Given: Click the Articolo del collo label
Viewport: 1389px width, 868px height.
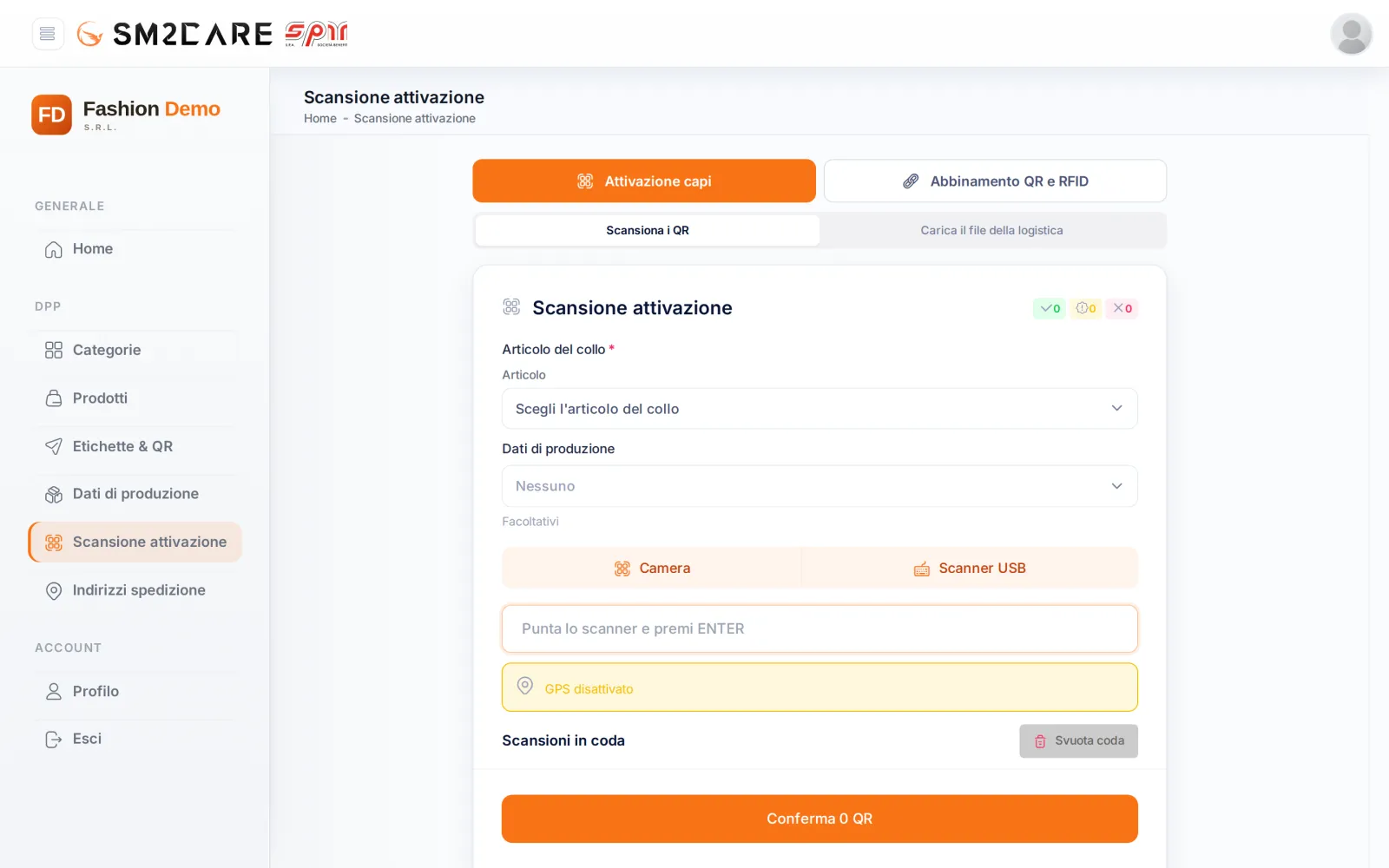Looking at the screenshot, I should coord(554,349).
